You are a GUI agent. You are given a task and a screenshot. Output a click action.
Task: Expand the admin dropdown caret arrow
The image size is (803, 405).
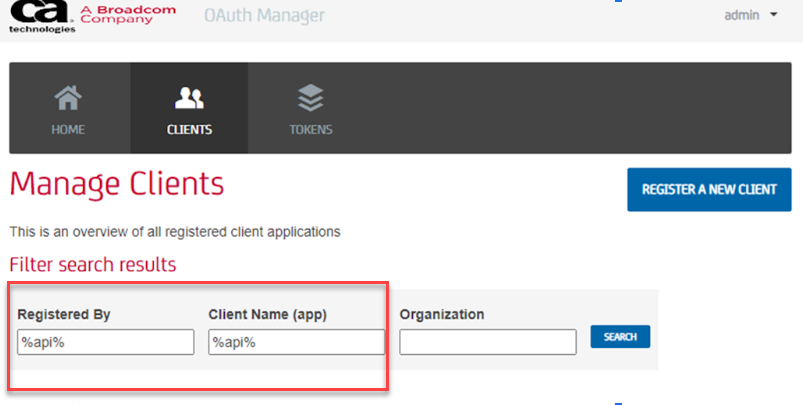click(774, 16)
